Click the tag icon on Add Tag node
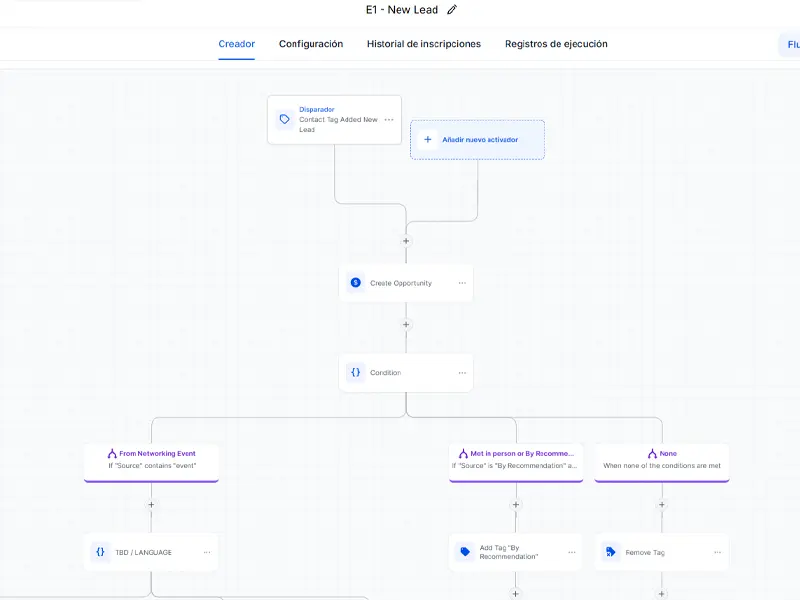The height and width of the screenshot is (600, 800). click(465, 551)
